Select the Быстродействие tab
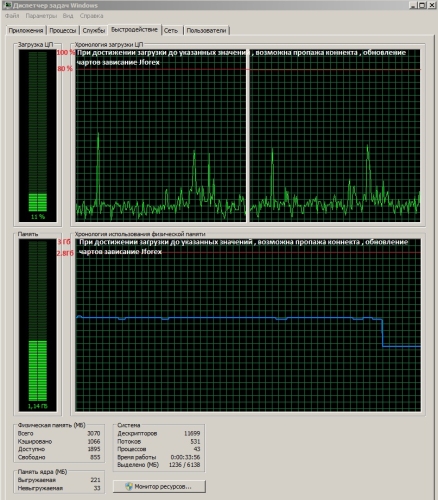This screenshot has height=500, width=438. click(x=134, y=29)
